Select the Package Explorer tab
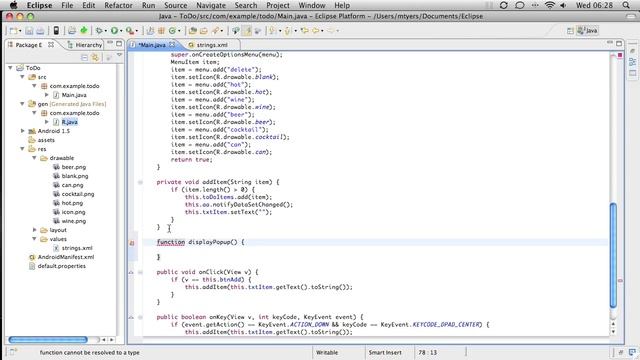This screenshot has width=640, height=360. click(29, 45)
